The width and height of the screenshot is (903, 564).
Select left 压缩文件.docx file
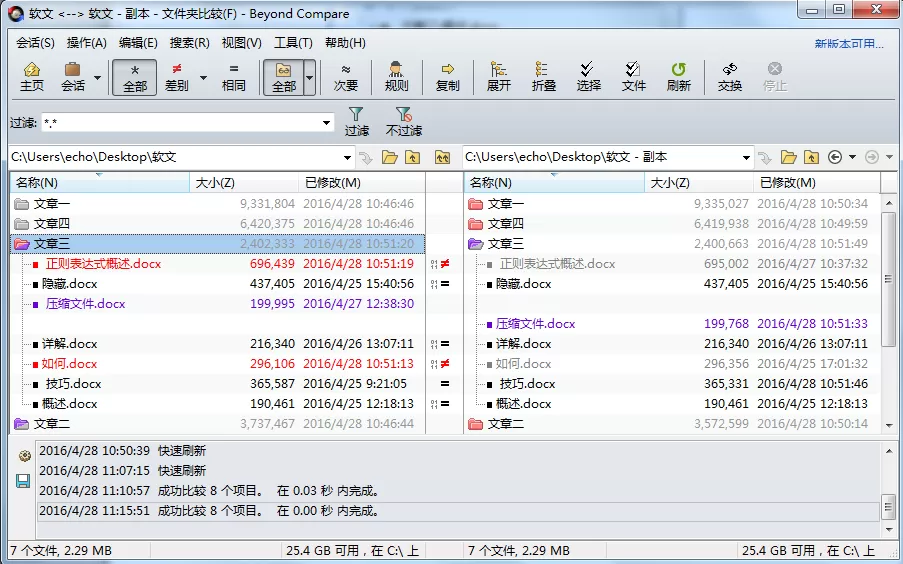click(86, 304)
